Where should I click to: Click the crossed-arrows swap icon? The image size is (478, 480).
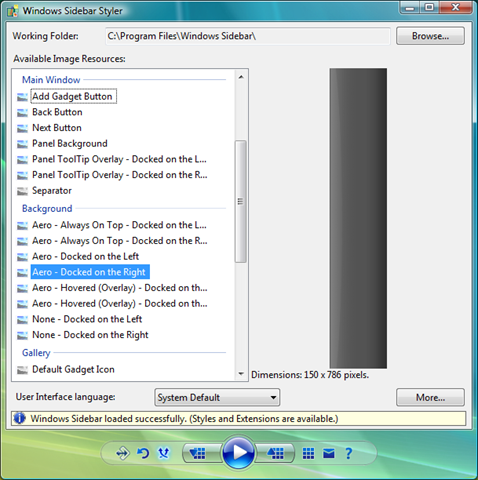click(164, 453)
